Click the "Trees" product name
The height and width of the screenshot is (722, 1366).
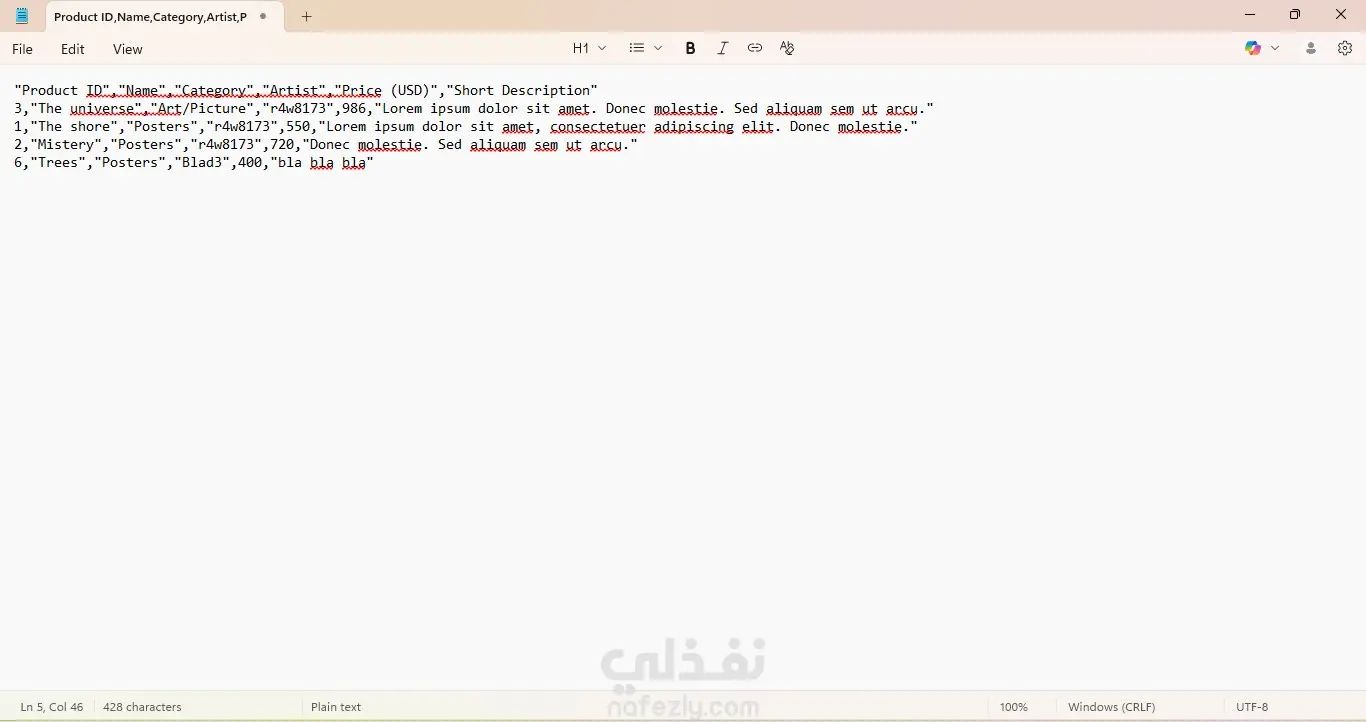58,163
